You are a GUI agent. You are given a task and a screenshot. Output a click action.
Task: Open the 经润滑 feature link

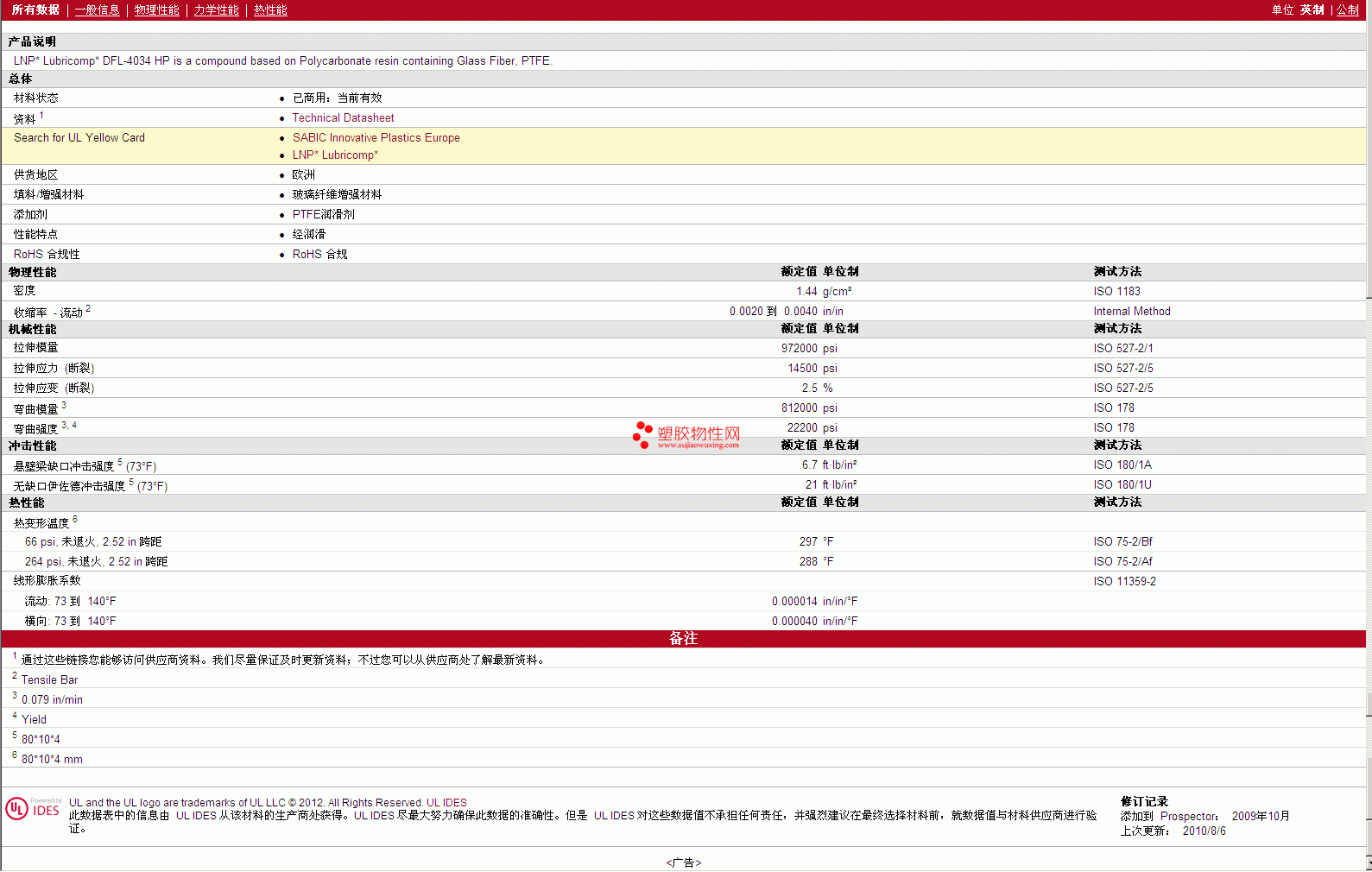[x=308, y=235]
